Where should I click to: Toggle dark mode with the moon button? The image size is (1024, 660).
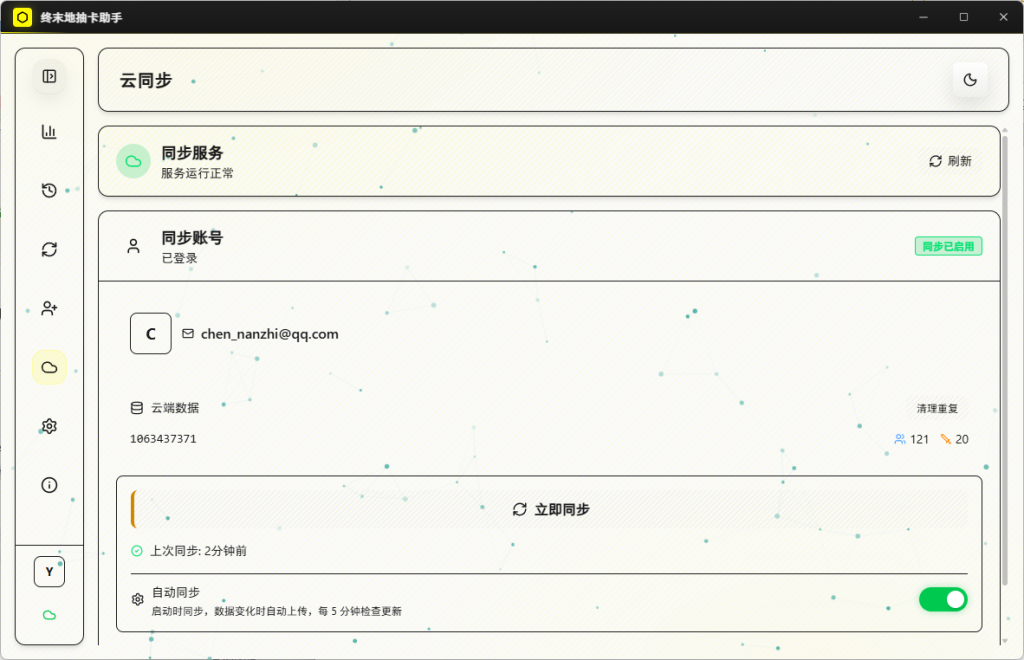coord(969,80)
